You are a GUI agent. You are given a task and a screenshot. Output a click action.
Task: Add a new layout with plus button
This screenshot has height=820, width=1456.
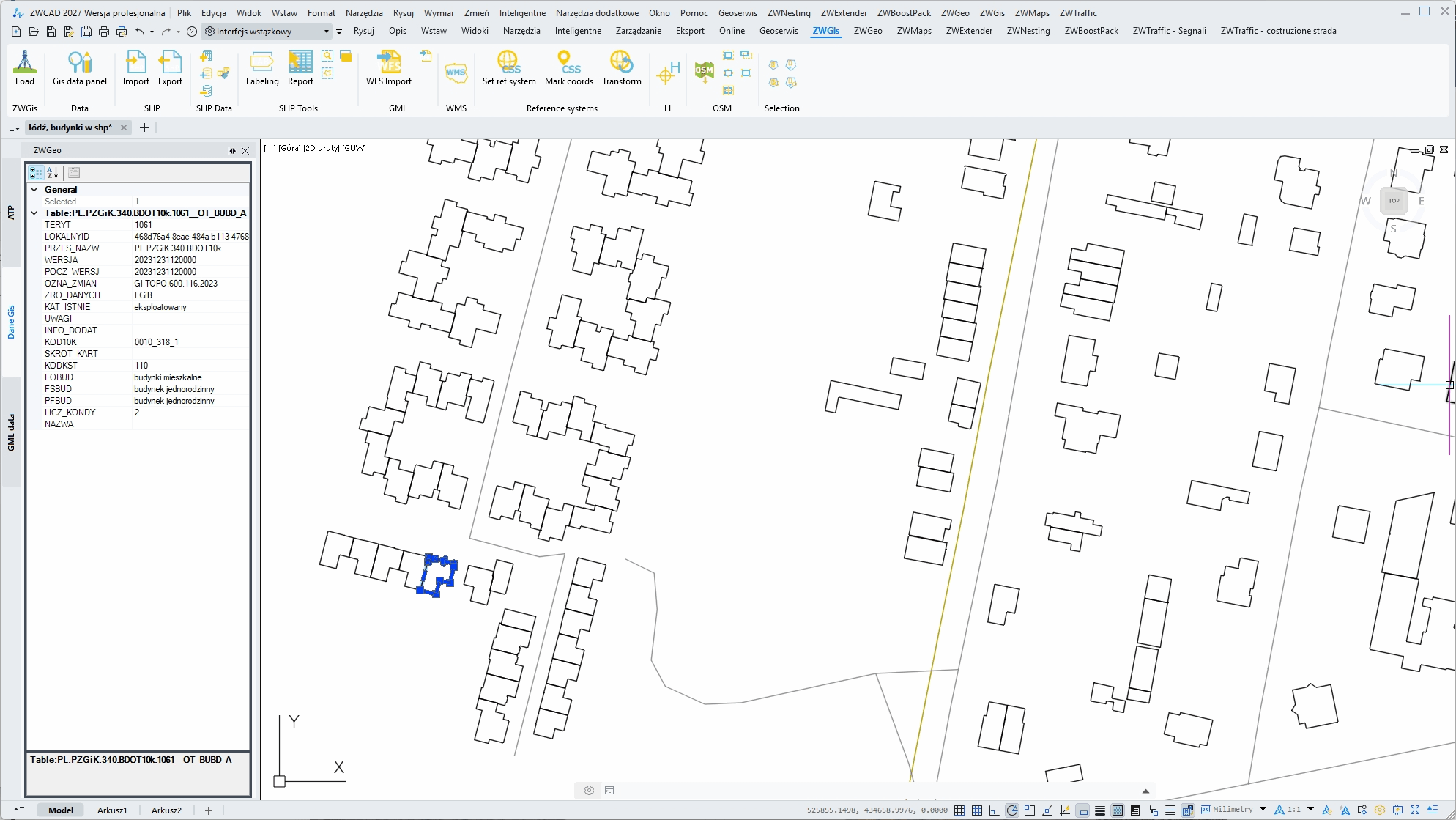209,810
